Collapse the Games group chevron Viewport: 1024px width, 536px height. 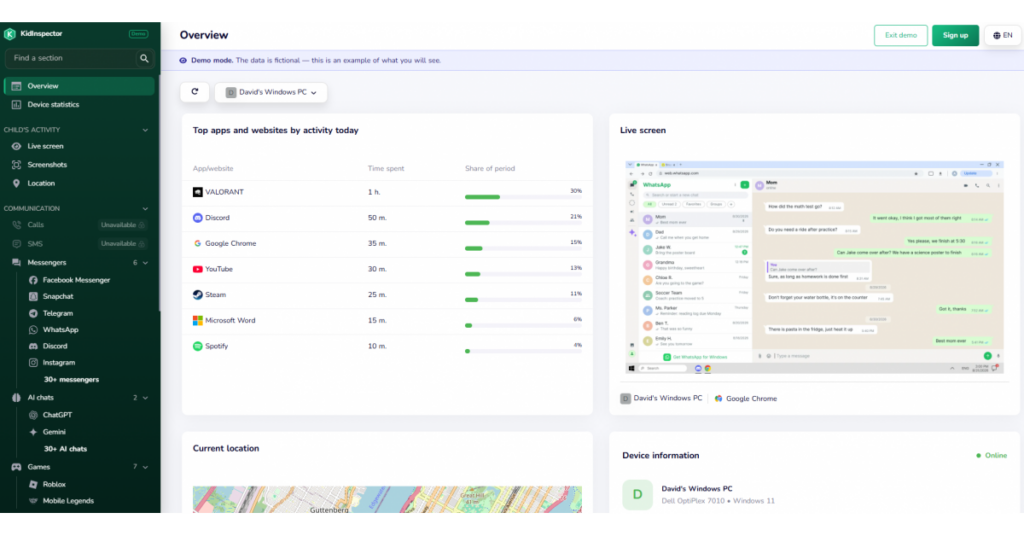coord(145,467)
